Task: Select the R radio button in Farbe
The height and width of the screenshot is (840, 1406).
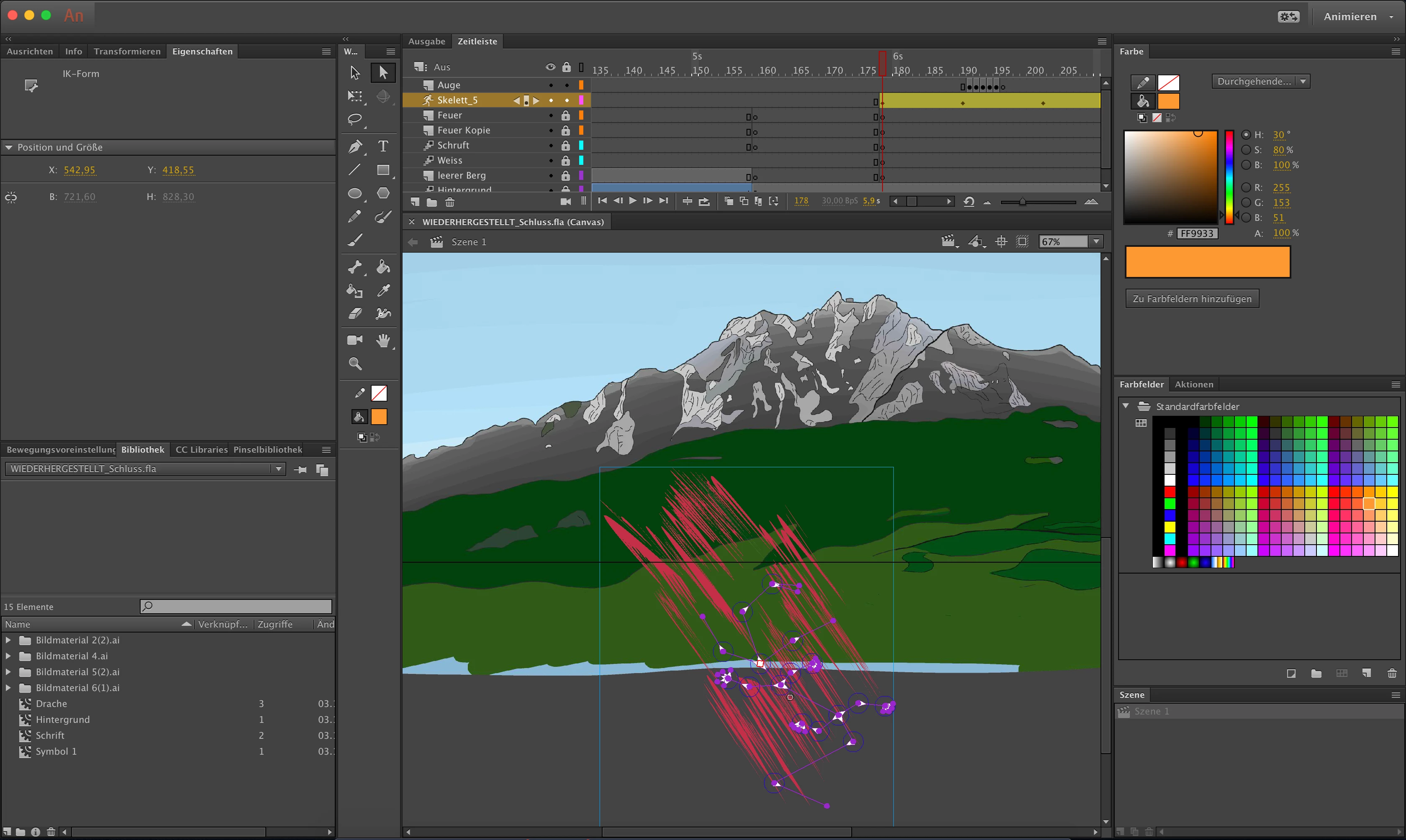Action: click(x=1246, y=187)
